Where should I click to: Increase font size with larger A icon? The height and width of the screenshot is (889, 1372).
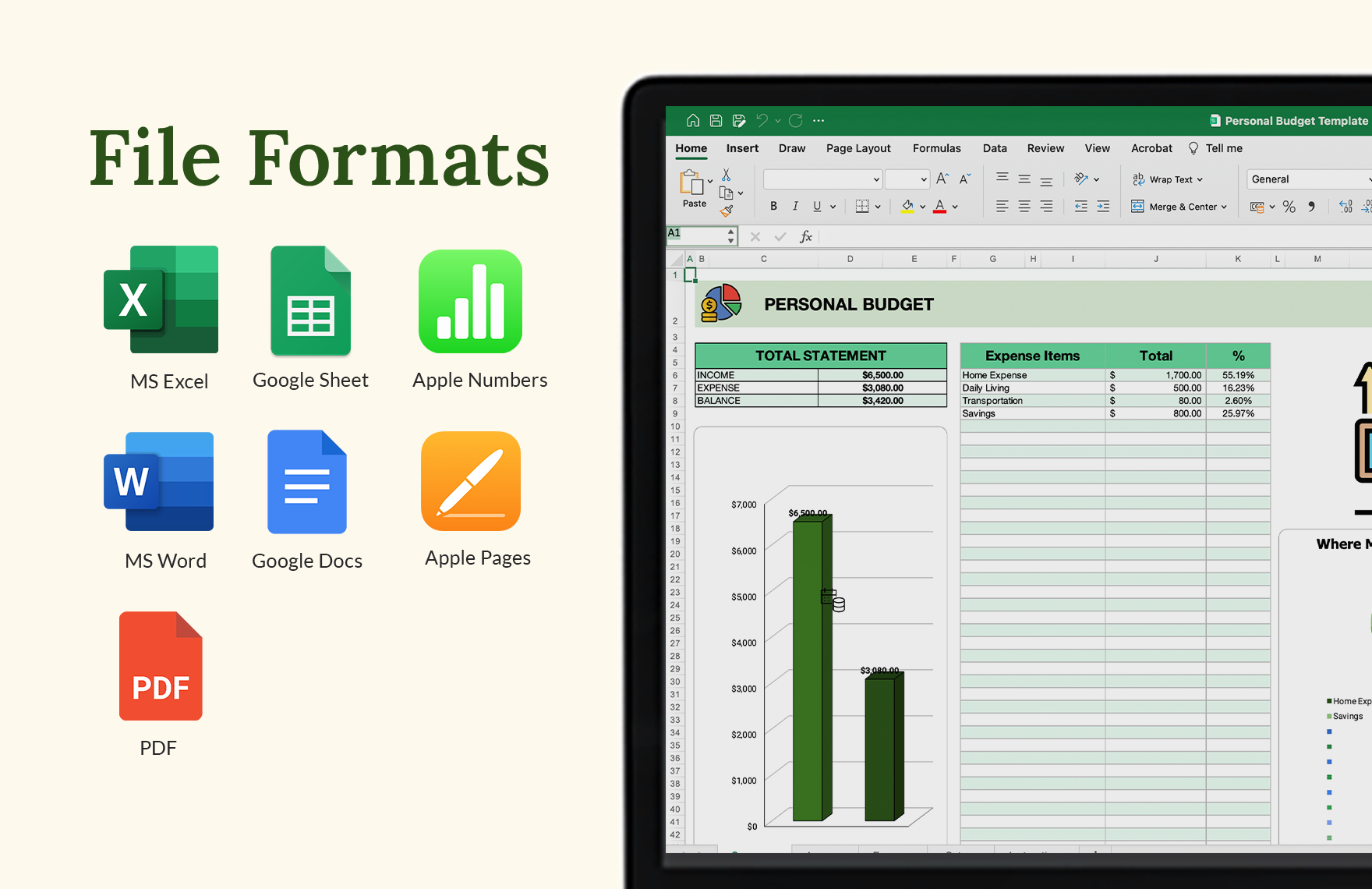point(942,179)
